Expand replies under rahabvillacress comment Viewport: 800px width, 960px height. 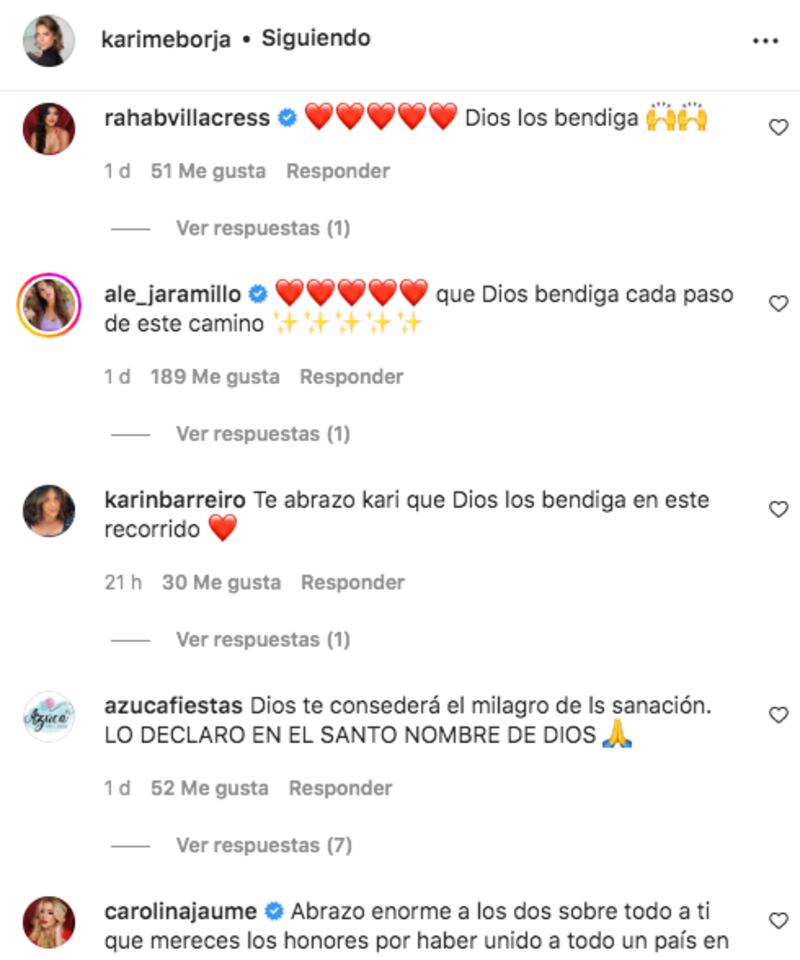263,228
